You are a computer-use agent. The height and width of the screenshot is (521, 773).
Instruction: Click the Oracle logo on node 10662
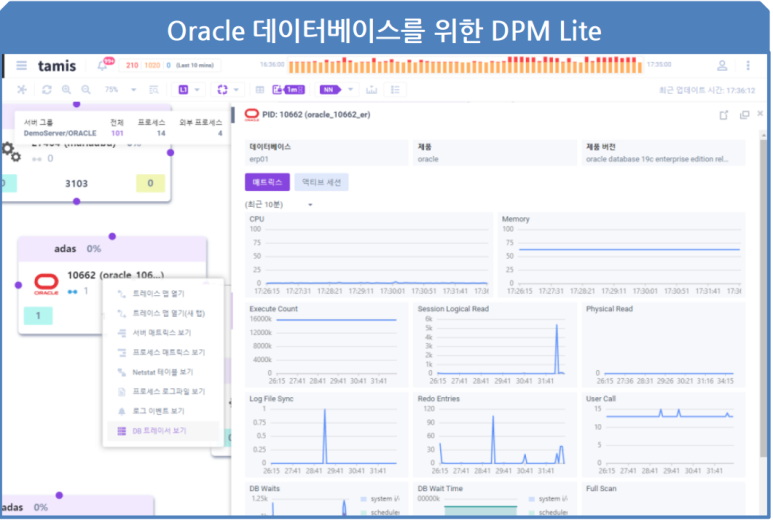coord(46,284)
